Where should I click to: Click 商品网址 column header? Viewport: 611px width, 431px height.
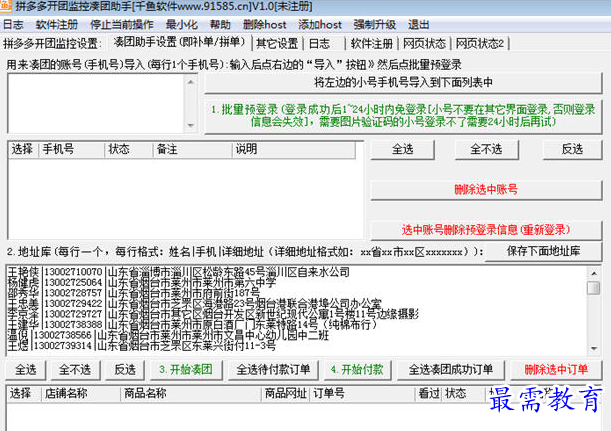(286, 394)
